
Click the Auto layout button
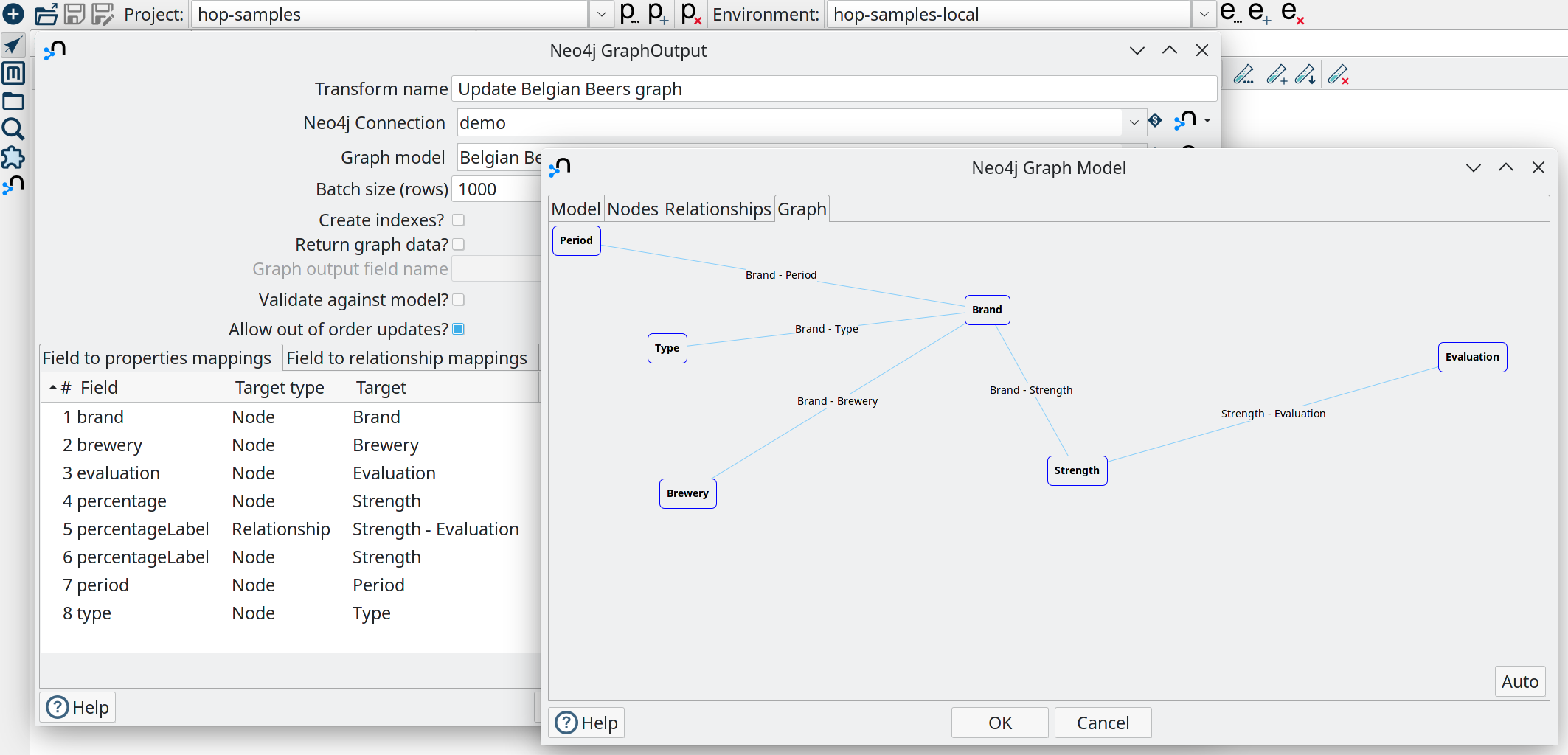point(1520,681)
